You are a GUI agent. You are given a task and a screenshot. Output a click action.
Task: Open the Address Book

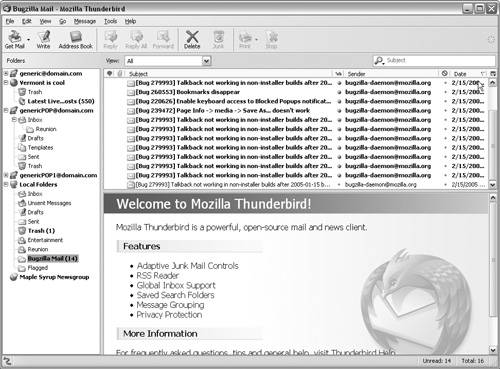[75, 39]
